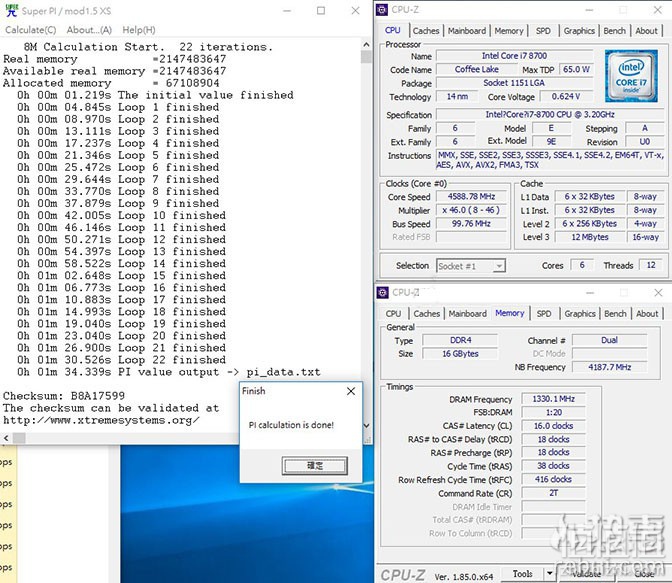Click the Cores count value 6
Viewport: 672px width, 583px height.
(582, 265)
